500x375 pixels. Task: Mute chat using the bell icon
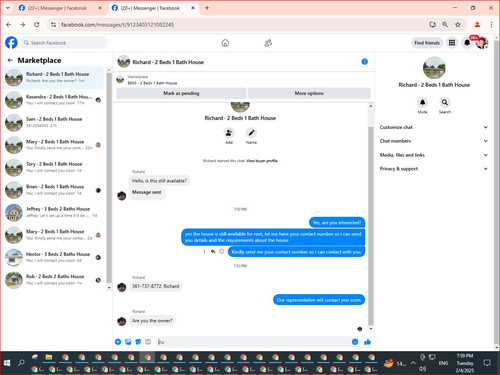(422, 102)
